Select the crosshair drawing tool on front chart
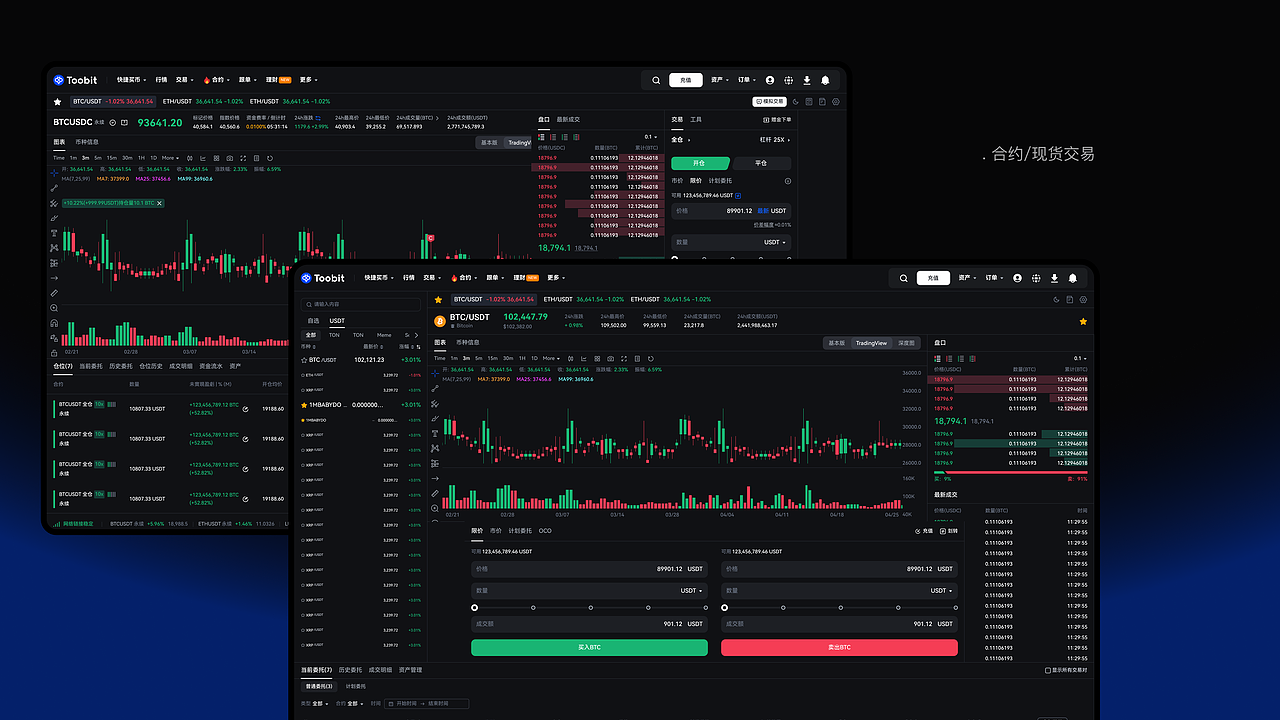Screen dimensions: 1280x720 point(435,373)
